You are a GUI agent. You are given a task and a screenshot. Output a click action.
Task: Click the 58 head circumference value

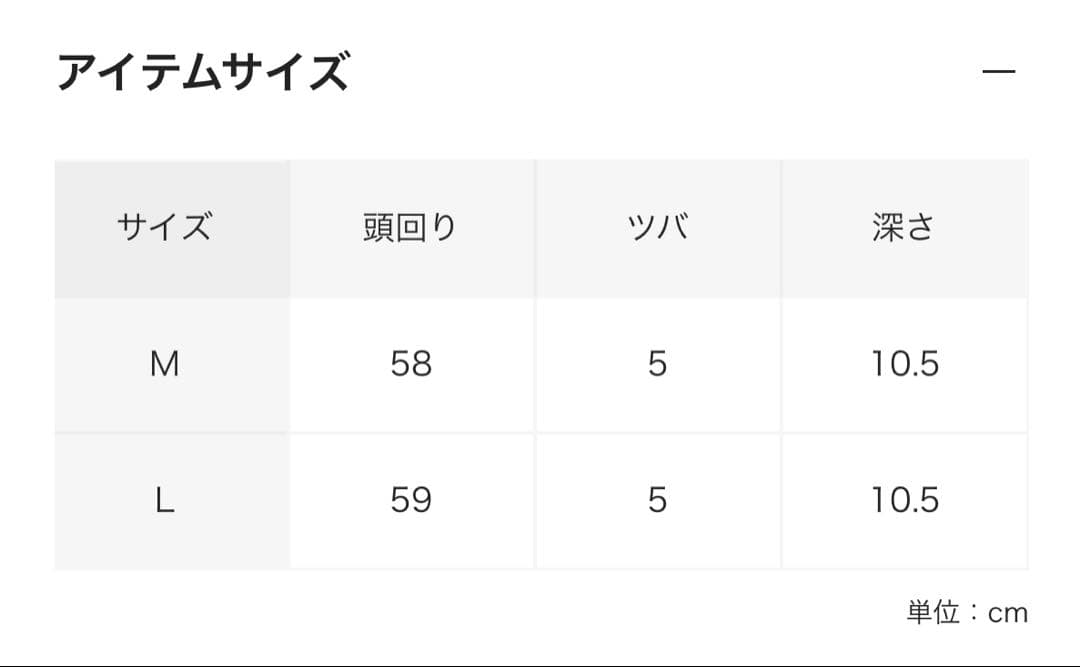411,365
